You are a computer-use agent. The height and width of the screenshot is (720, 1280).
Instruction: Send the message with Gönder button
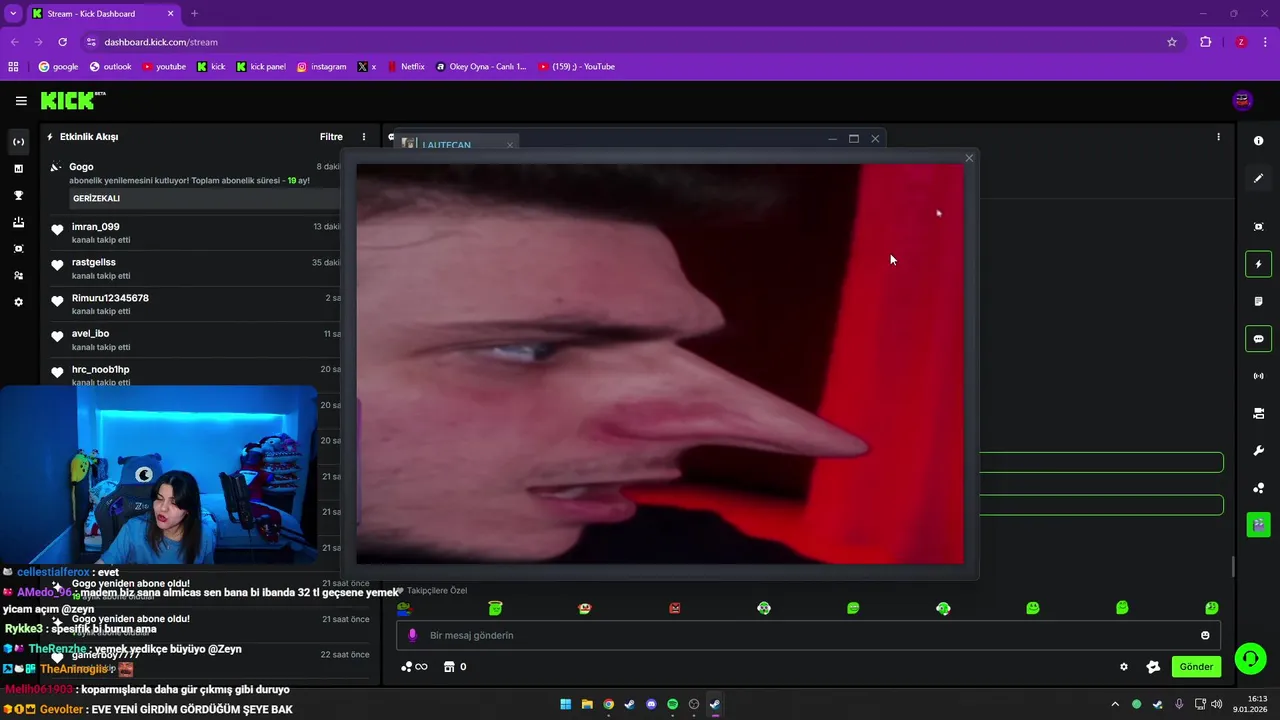[1196, 667]
